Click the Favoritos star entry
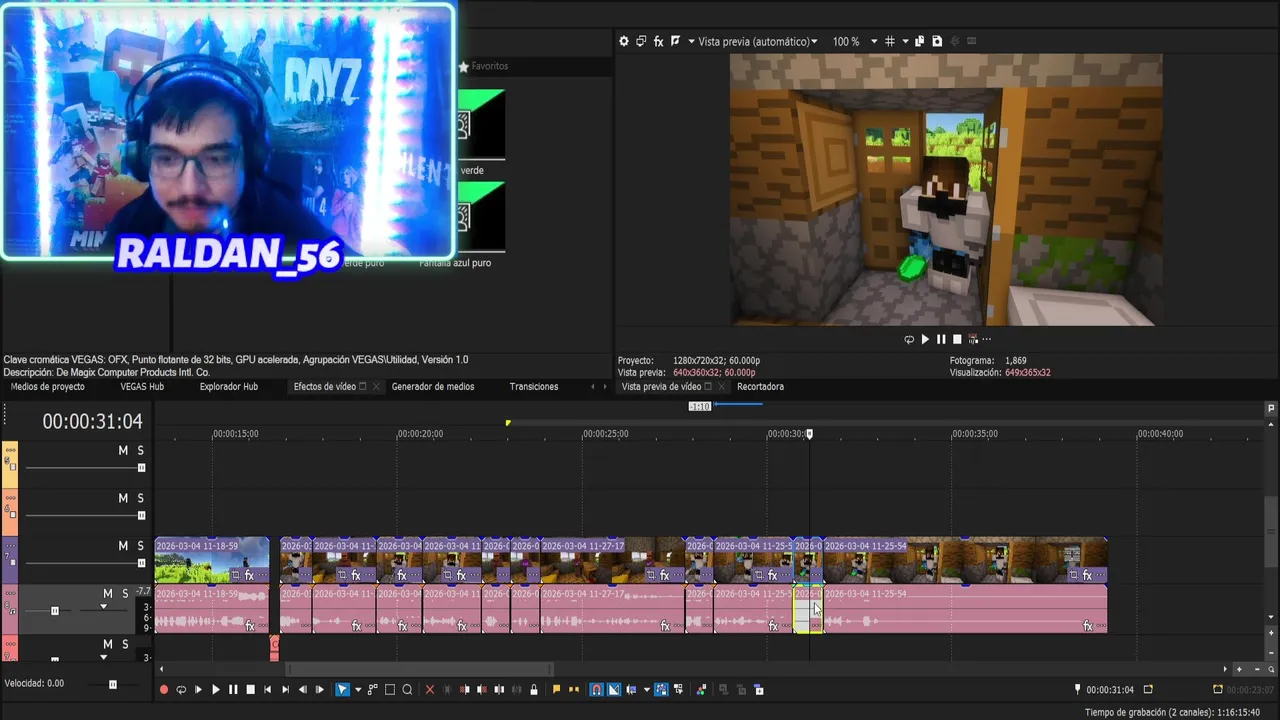 tap(484, 66)
